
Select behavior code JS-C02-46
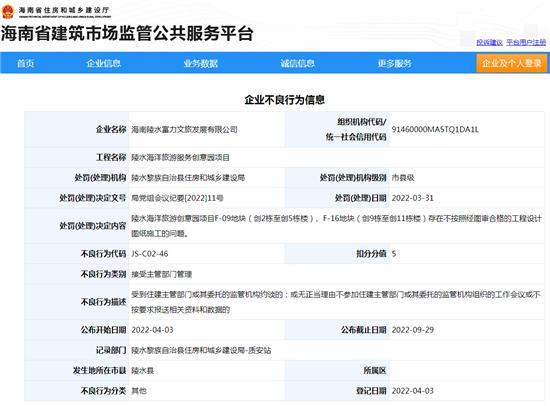coord(150,254)
